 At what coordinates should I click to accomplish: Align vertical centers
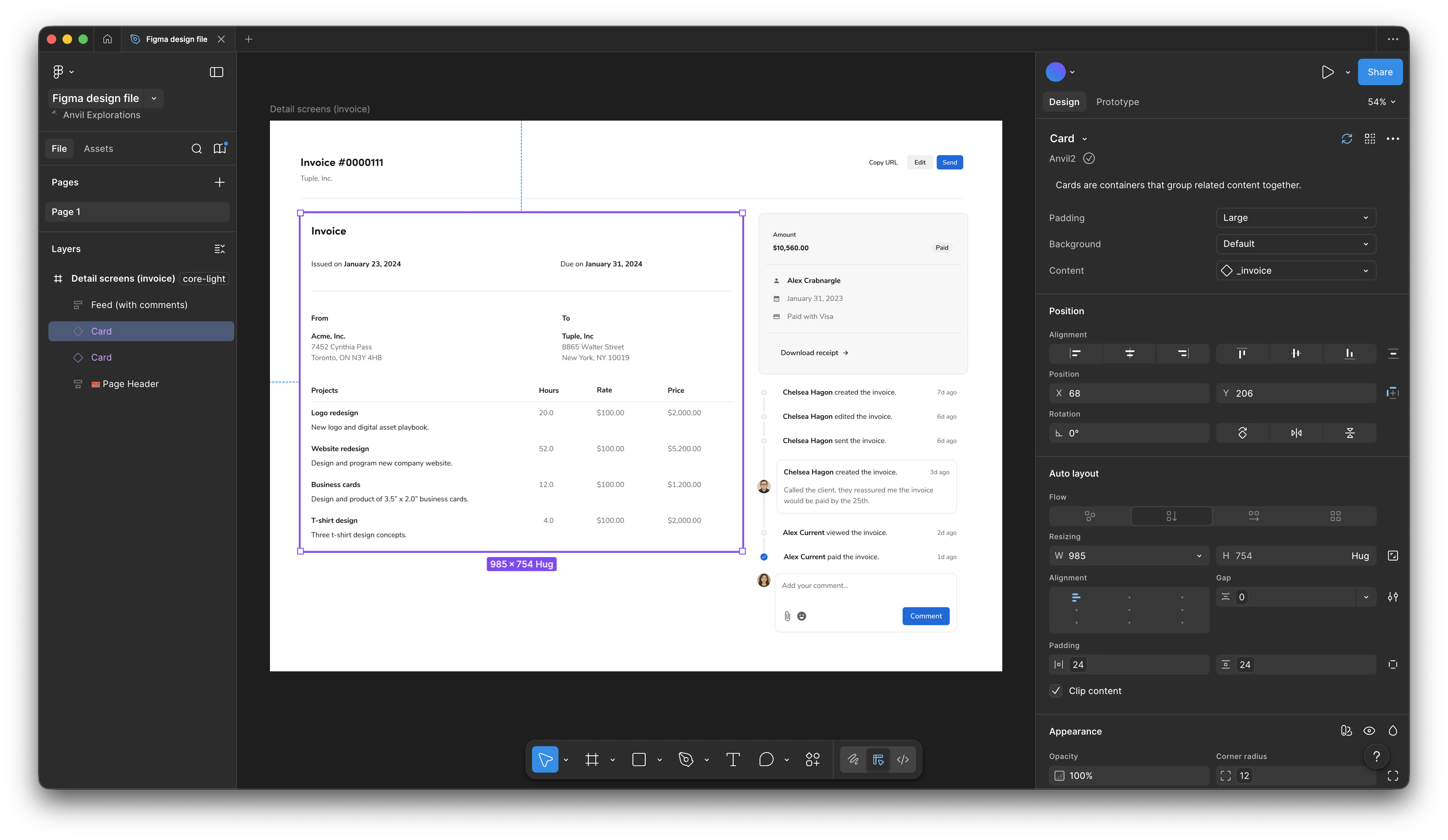pos(1296,353)
